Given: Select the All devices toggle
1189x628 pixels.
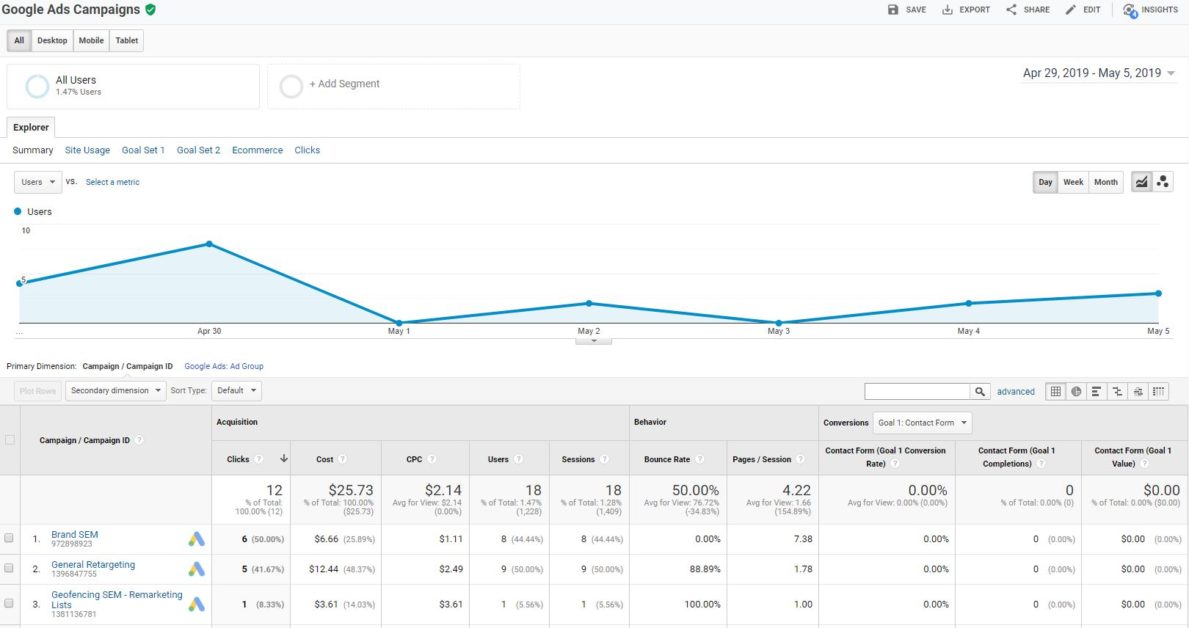Looking at the screenshot, I should pyautogui.click(x=19, y=41).
